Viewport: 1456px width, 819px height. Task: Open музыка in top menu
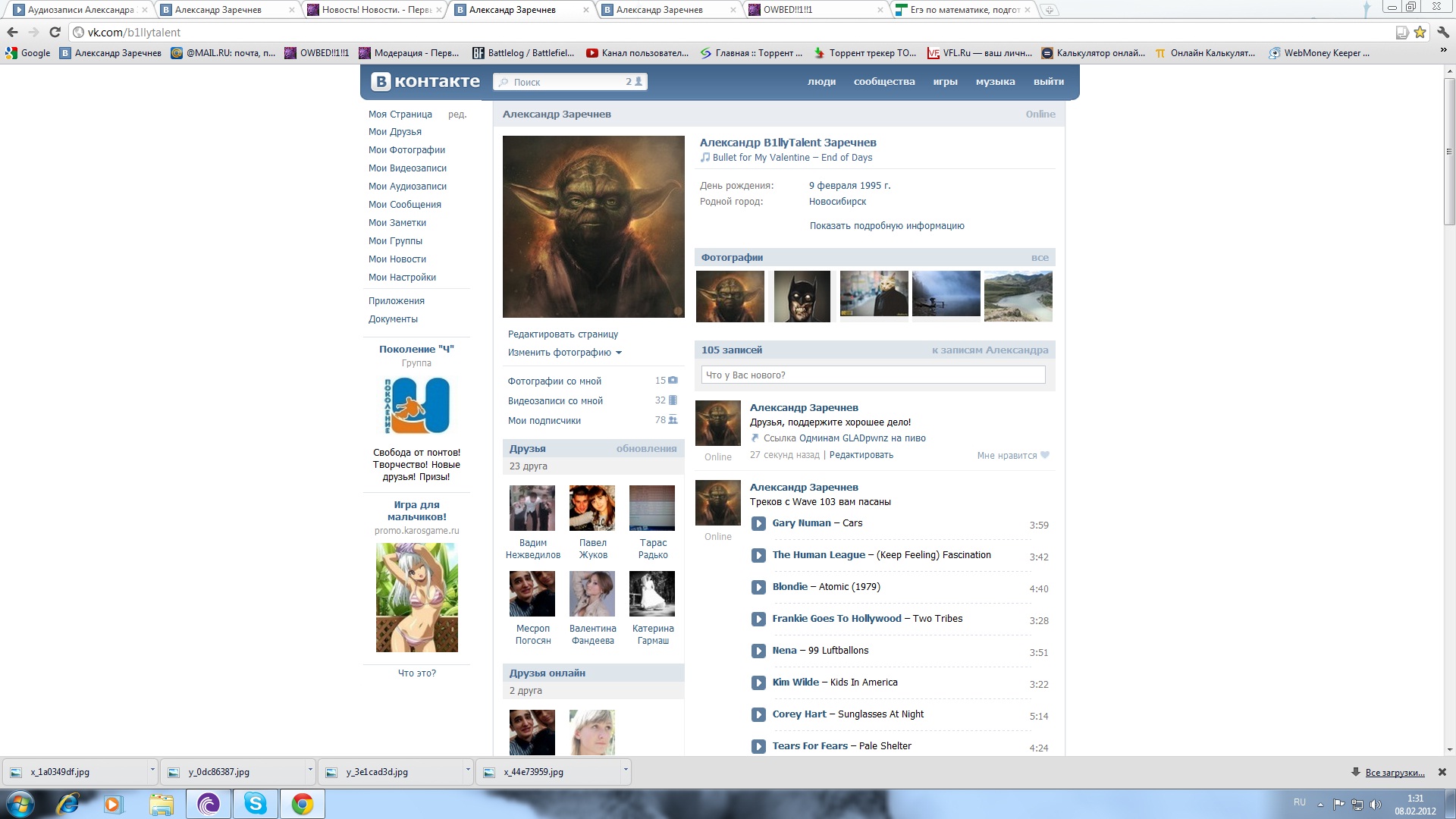pyautogui.click(x=995, y=82)
